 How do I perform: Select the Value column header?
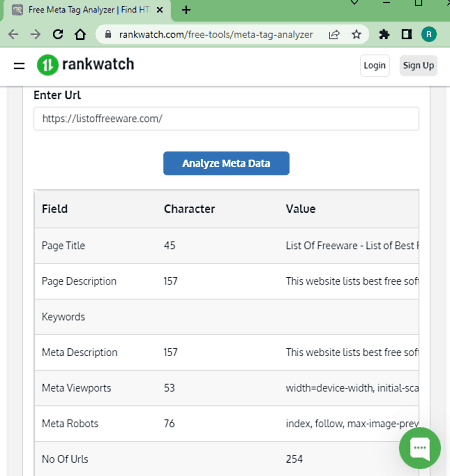pos(301,209)
